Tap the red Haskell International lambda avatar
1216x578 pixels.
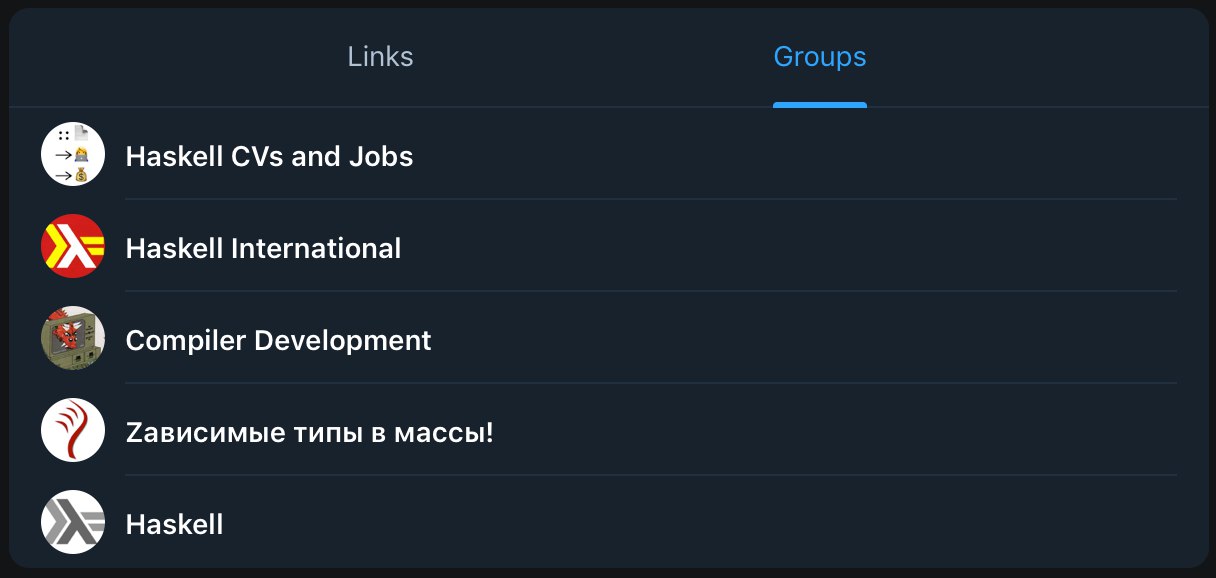(73, 246)
